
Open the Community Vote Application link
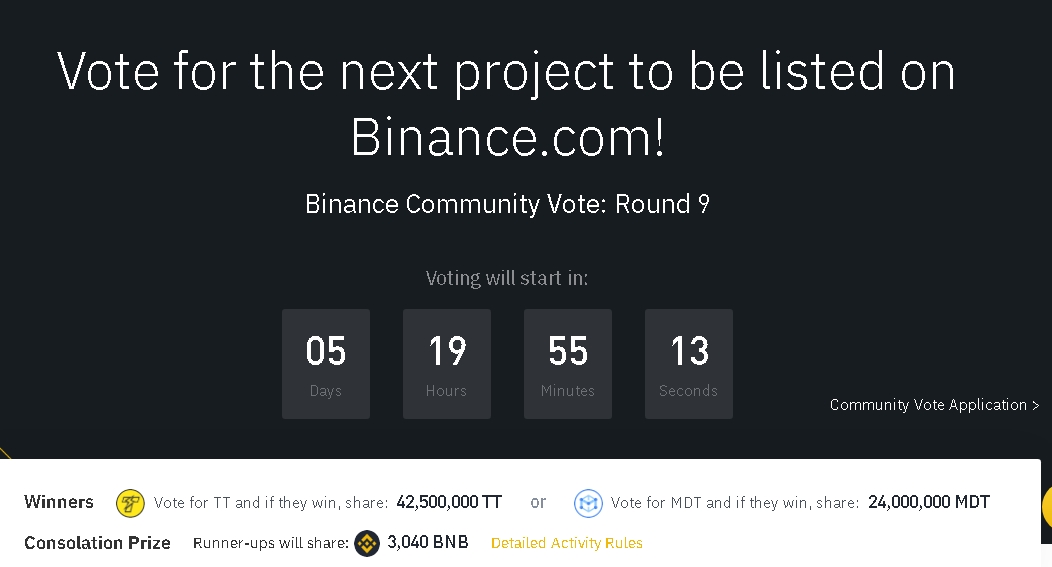pos(934,405)
